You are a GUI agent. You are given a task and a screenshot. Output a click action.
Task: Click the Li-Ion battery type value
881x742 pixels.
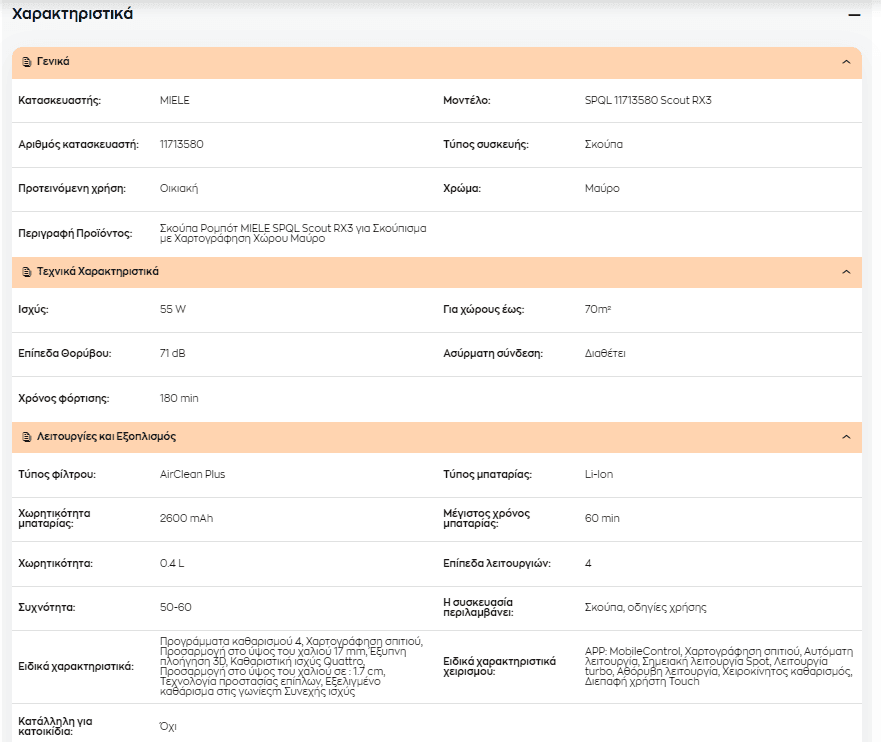tap(599, 474)
